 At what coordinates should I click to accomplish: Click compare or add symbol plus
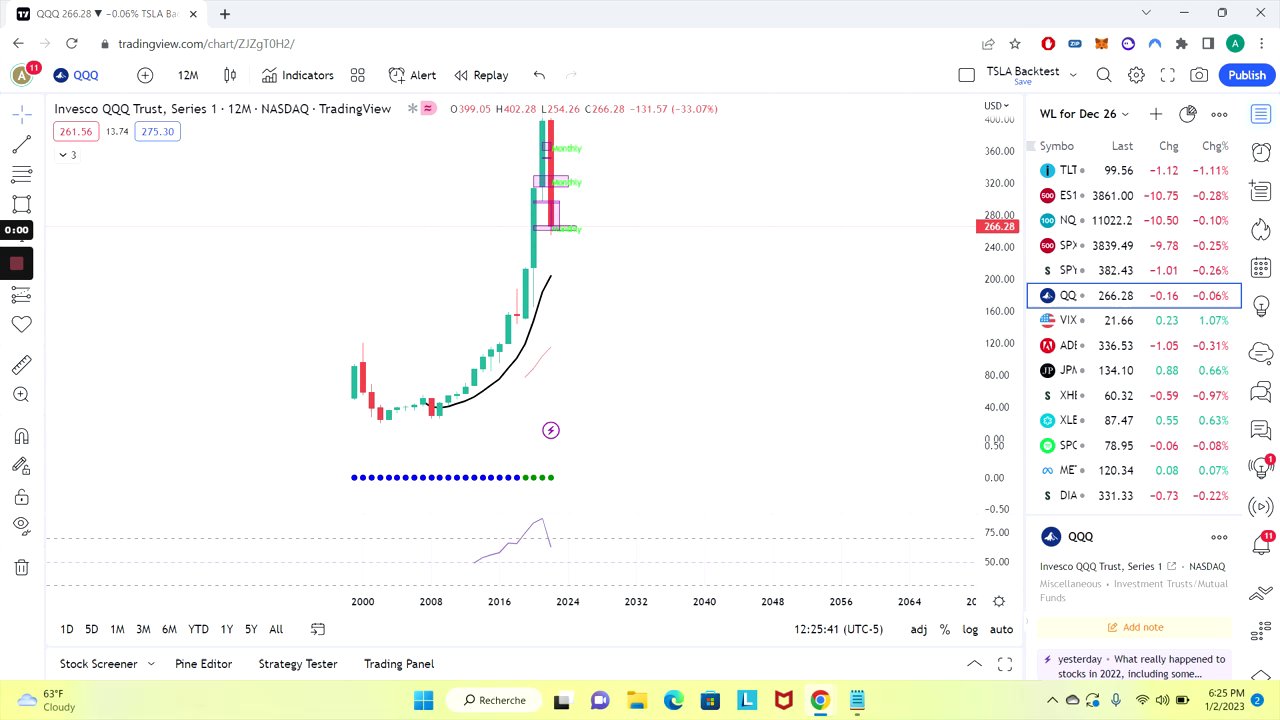145,75
